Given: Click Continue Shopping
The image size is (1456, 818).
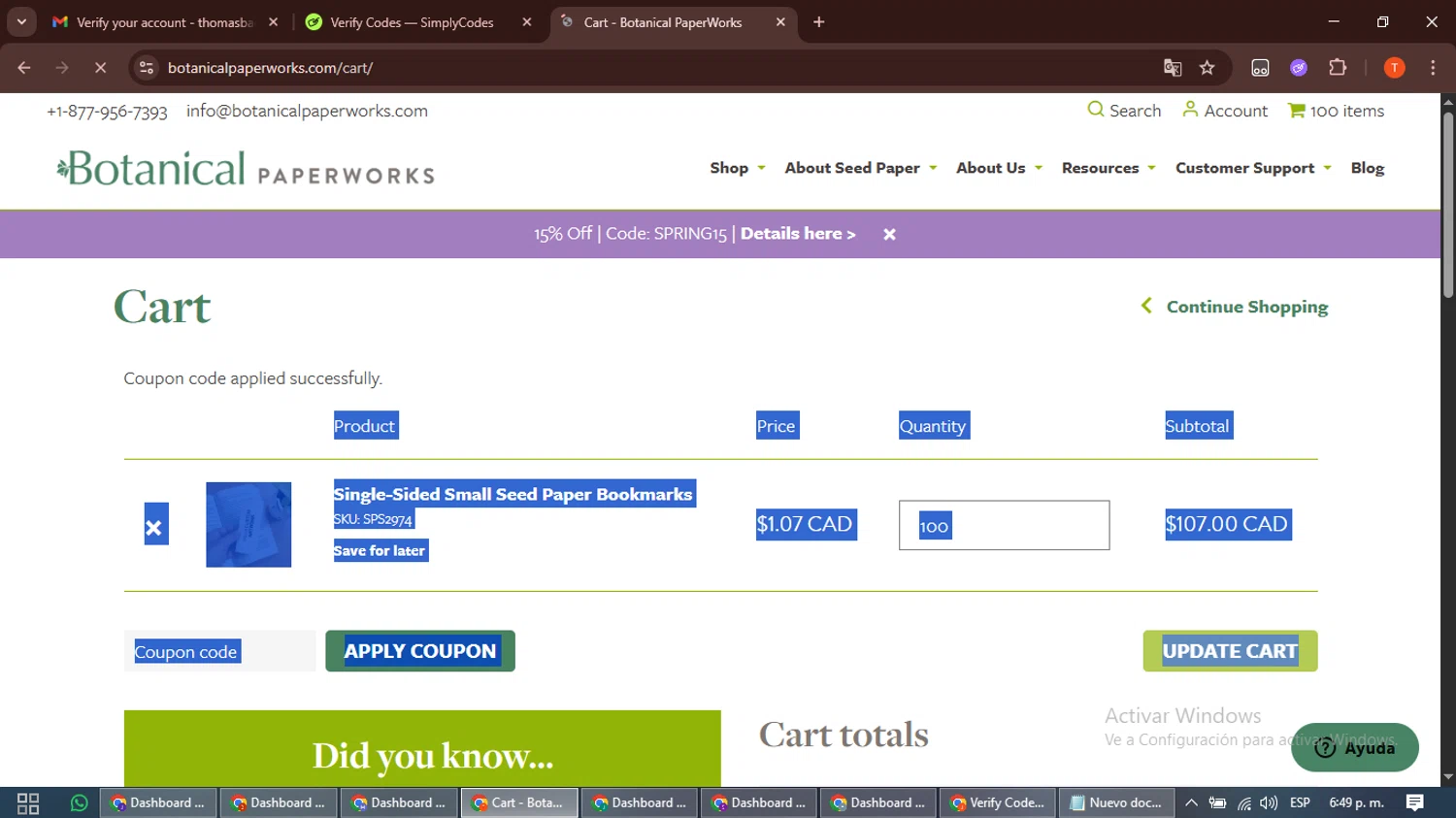Looking at the screenshot, I should tap(1235, 307).
